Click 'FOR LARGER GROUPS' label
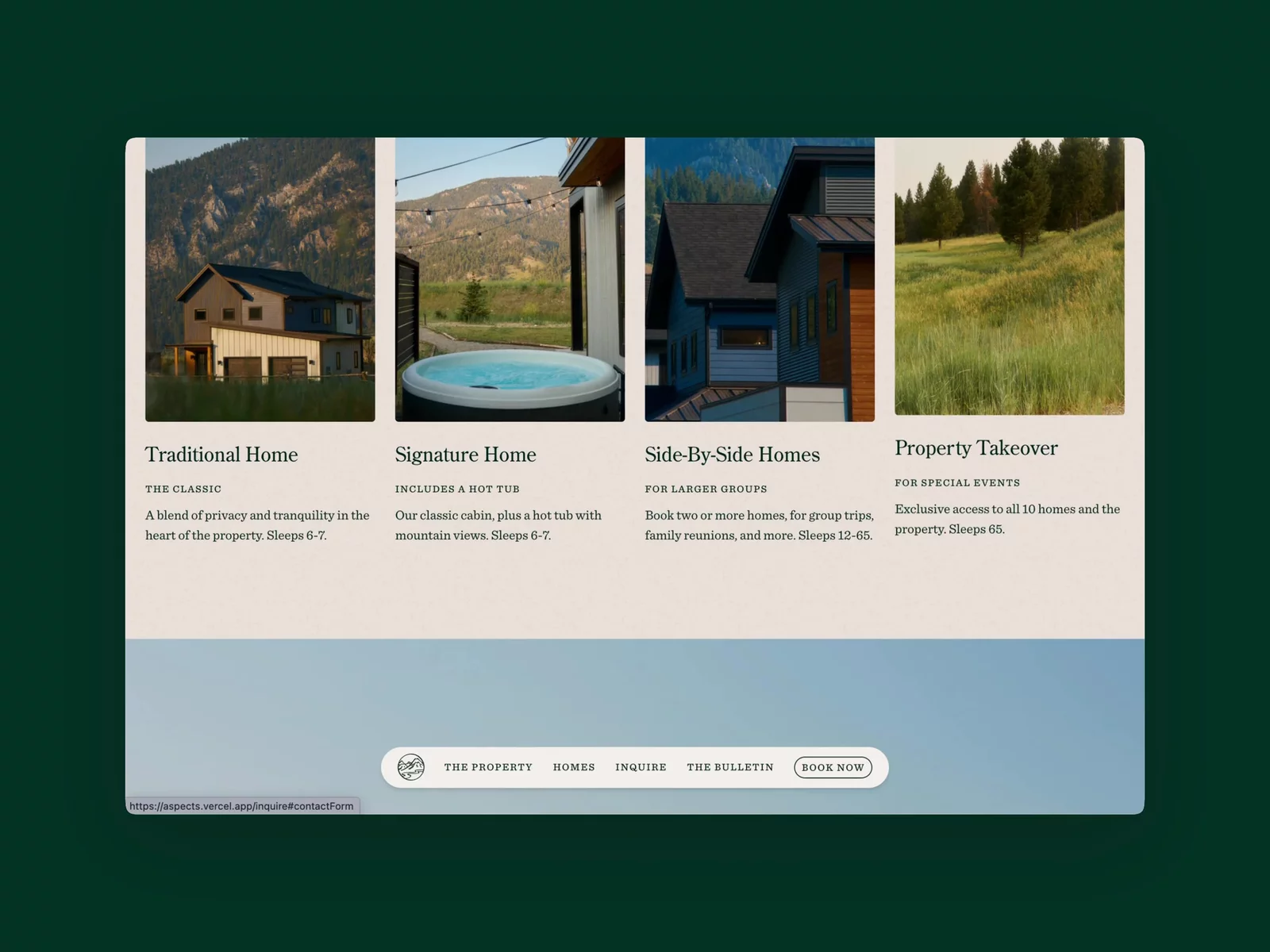 coord(706,489)
